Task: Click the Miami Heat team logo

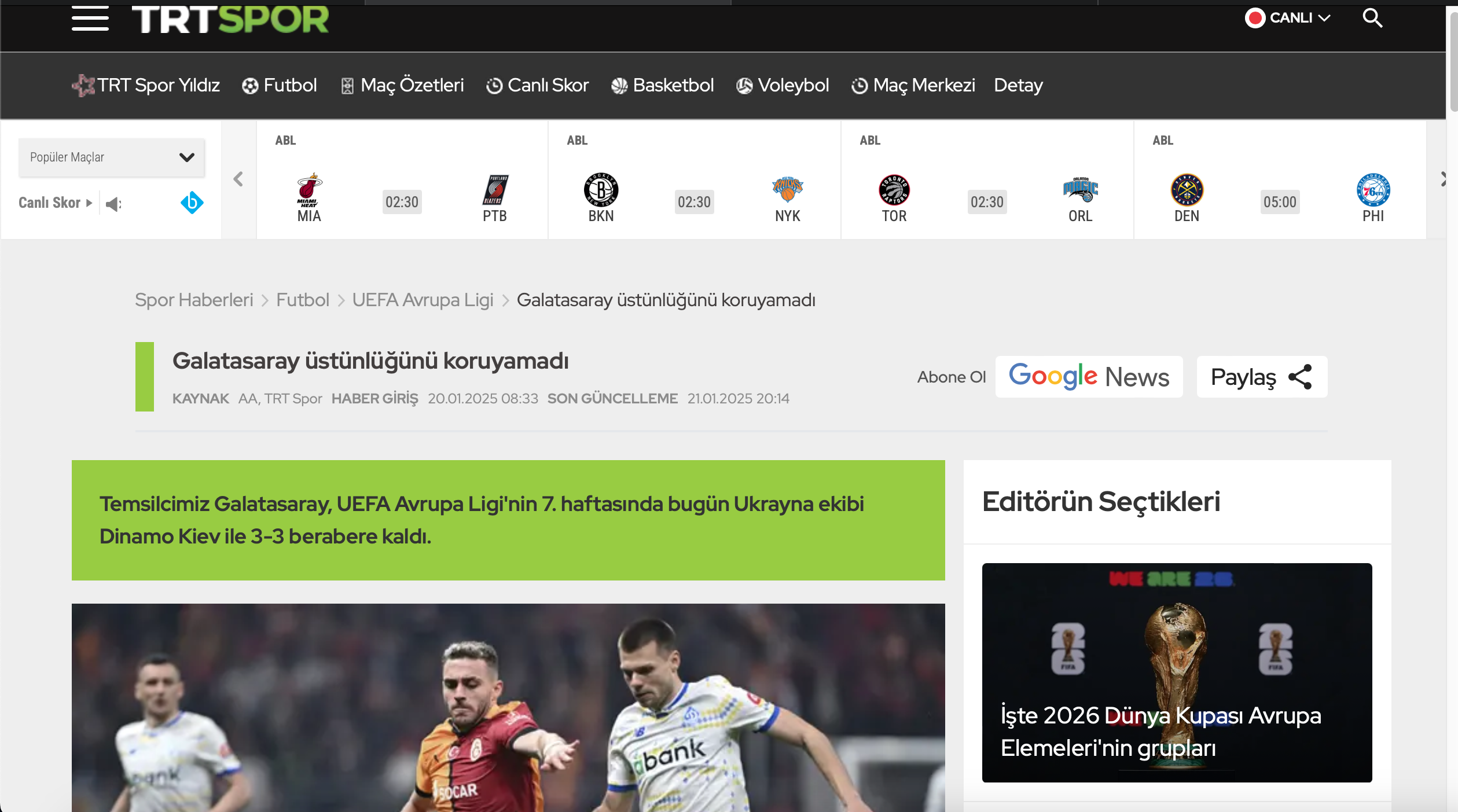Action: pos(309,190)
